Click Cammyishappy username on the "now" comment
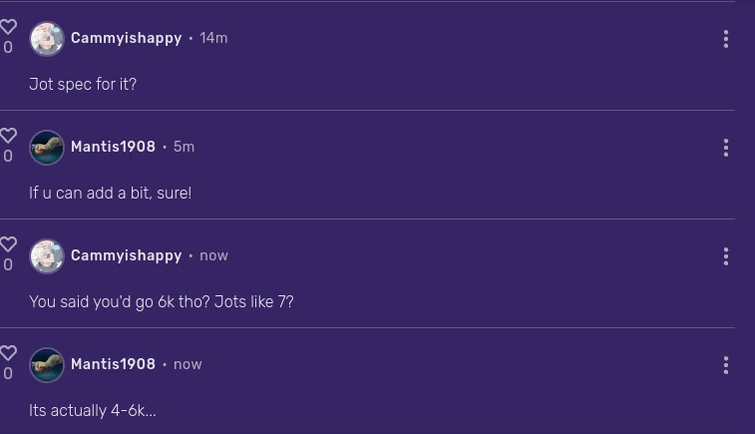 (x=126, y=255)
